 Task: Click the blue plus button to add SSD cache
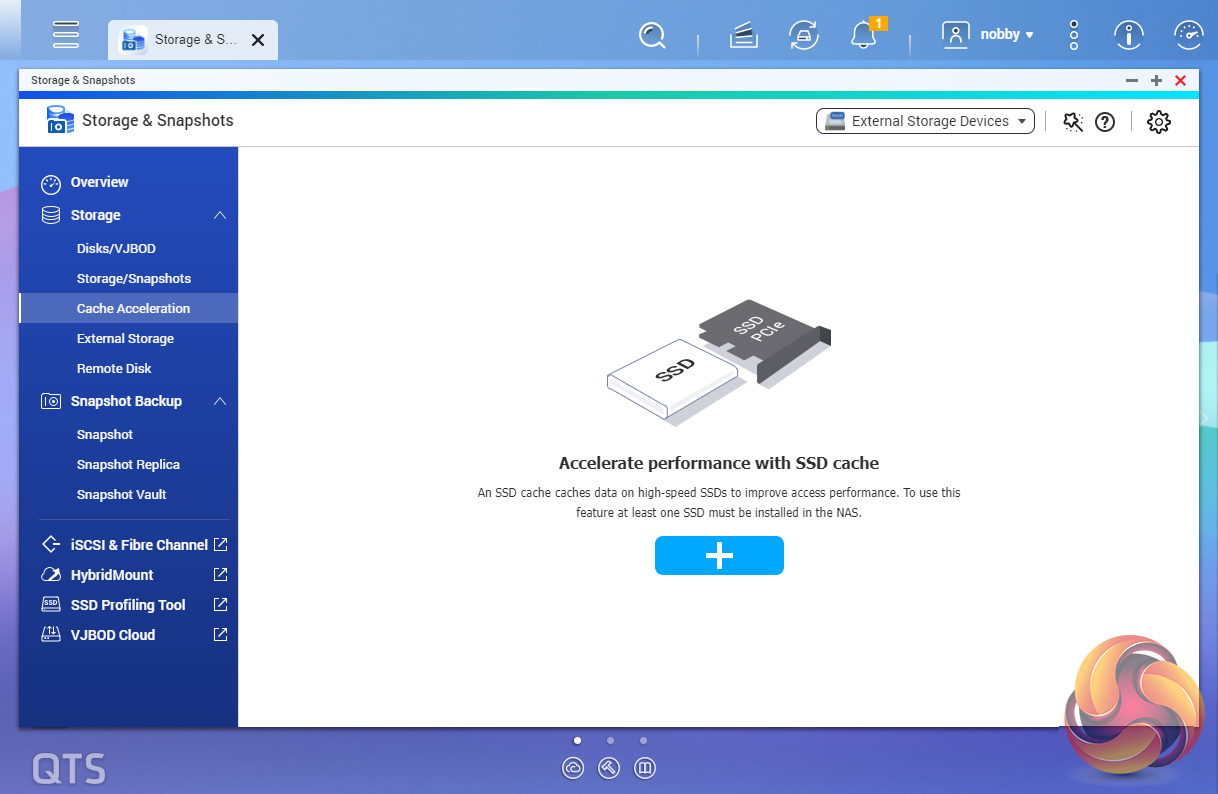point(719,556)
